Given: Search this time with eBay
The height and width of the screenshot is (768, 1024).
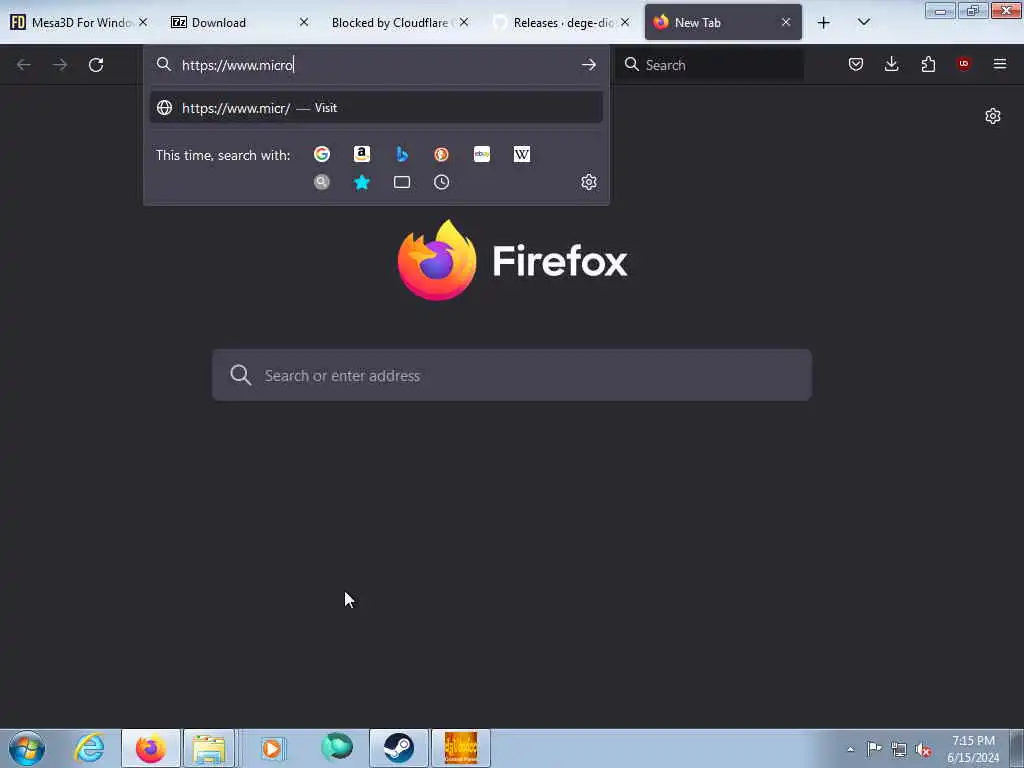Looking at the screenshot, I should click(482, 154).
